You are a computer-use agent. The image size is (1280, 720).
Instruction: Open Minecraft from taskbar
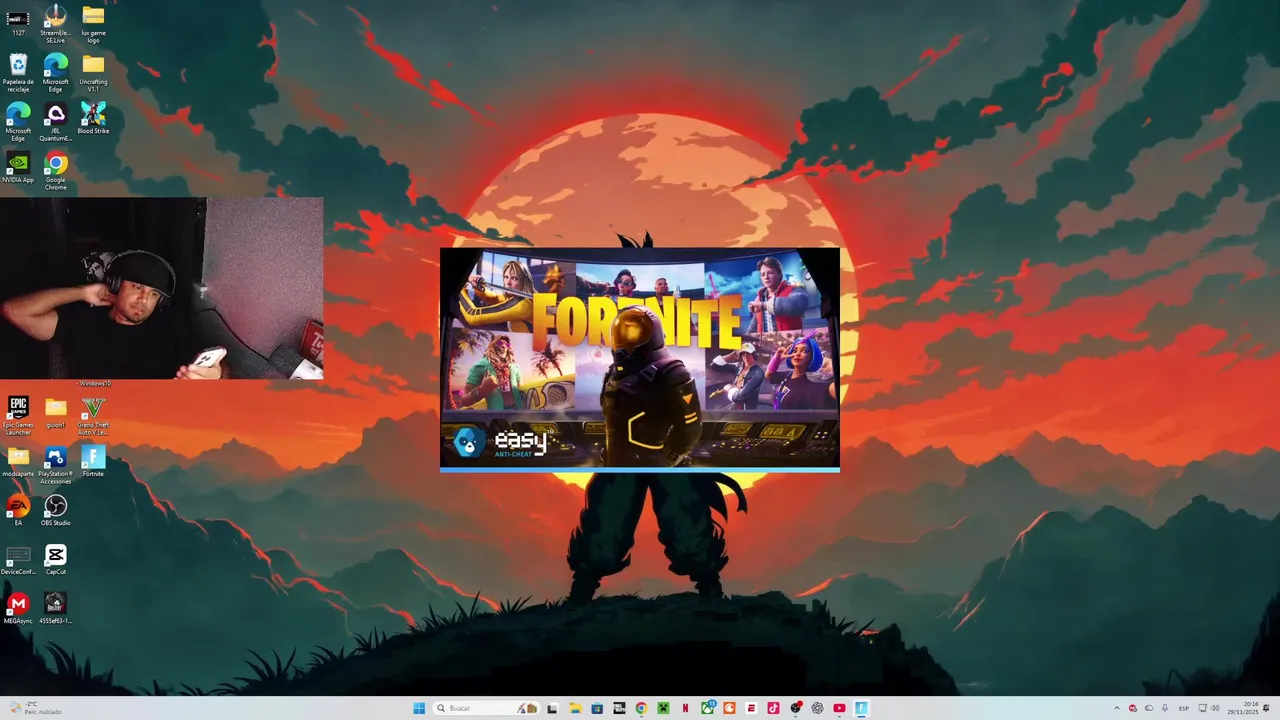pos(663,708)
